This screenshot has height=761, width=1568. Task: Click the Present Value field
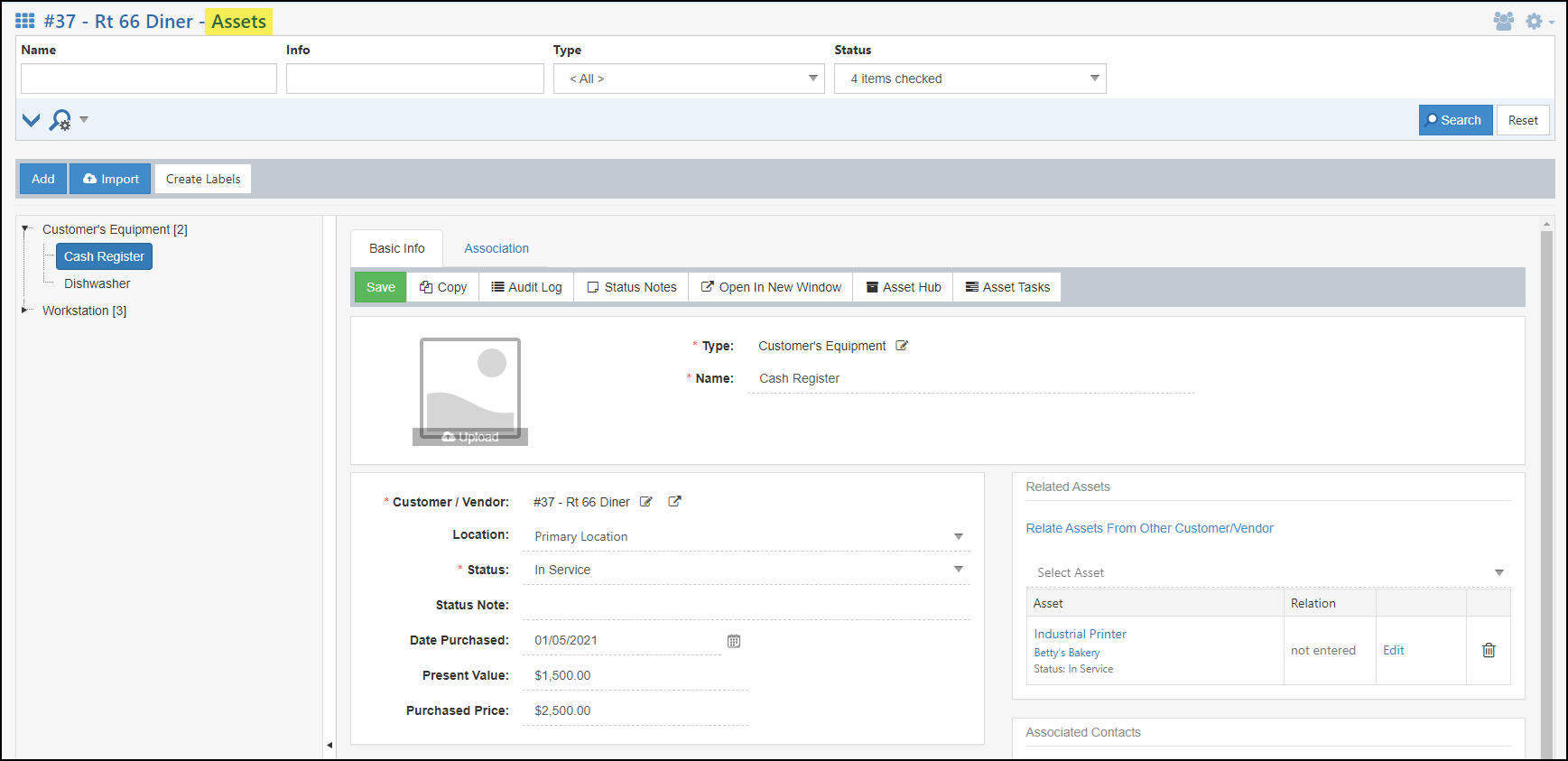pyautogui.click(x=636, y=675)
